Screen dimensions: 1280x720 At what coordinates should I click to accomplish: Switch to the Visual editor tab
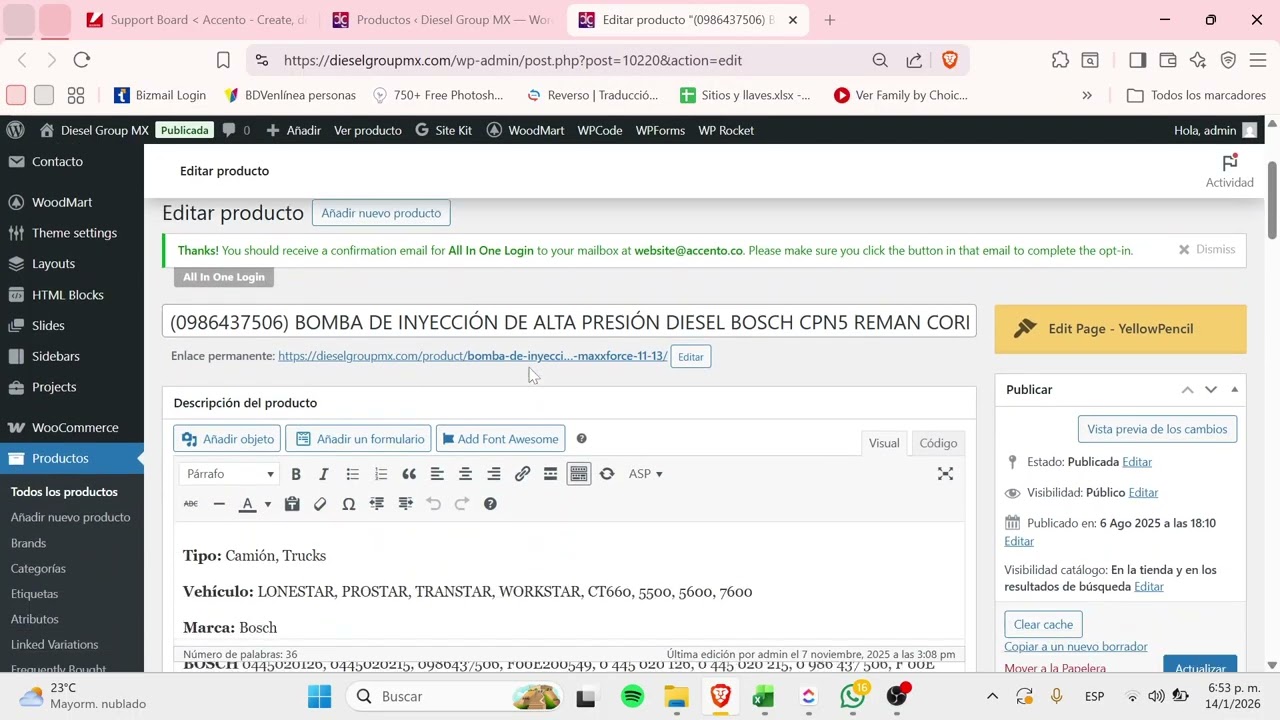coord(884,443)
